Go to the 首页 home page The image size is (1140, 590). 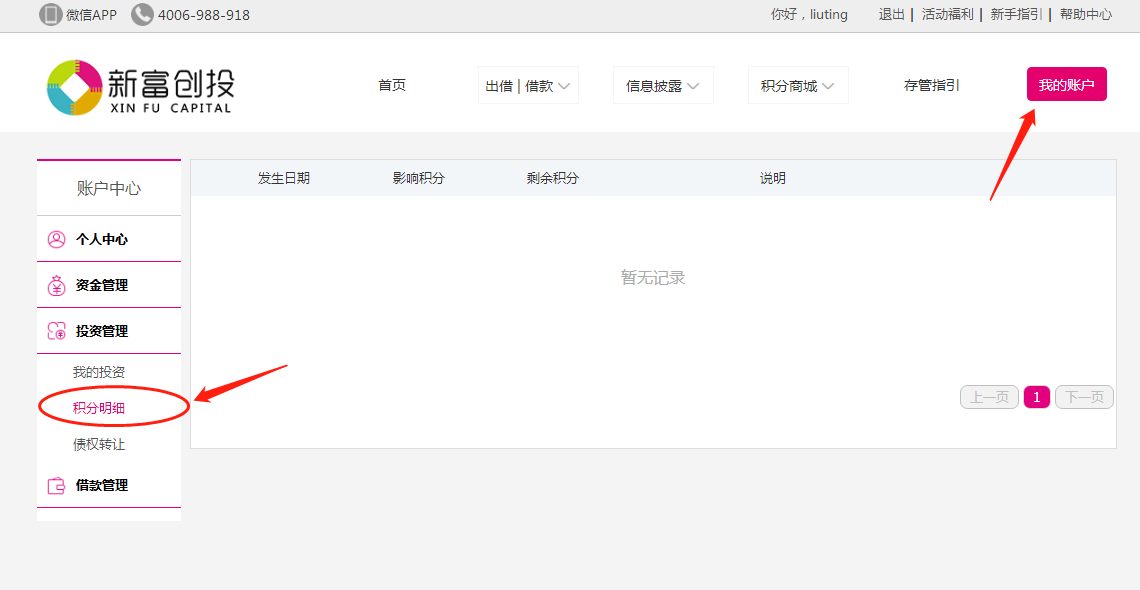(x=392, y=86)
